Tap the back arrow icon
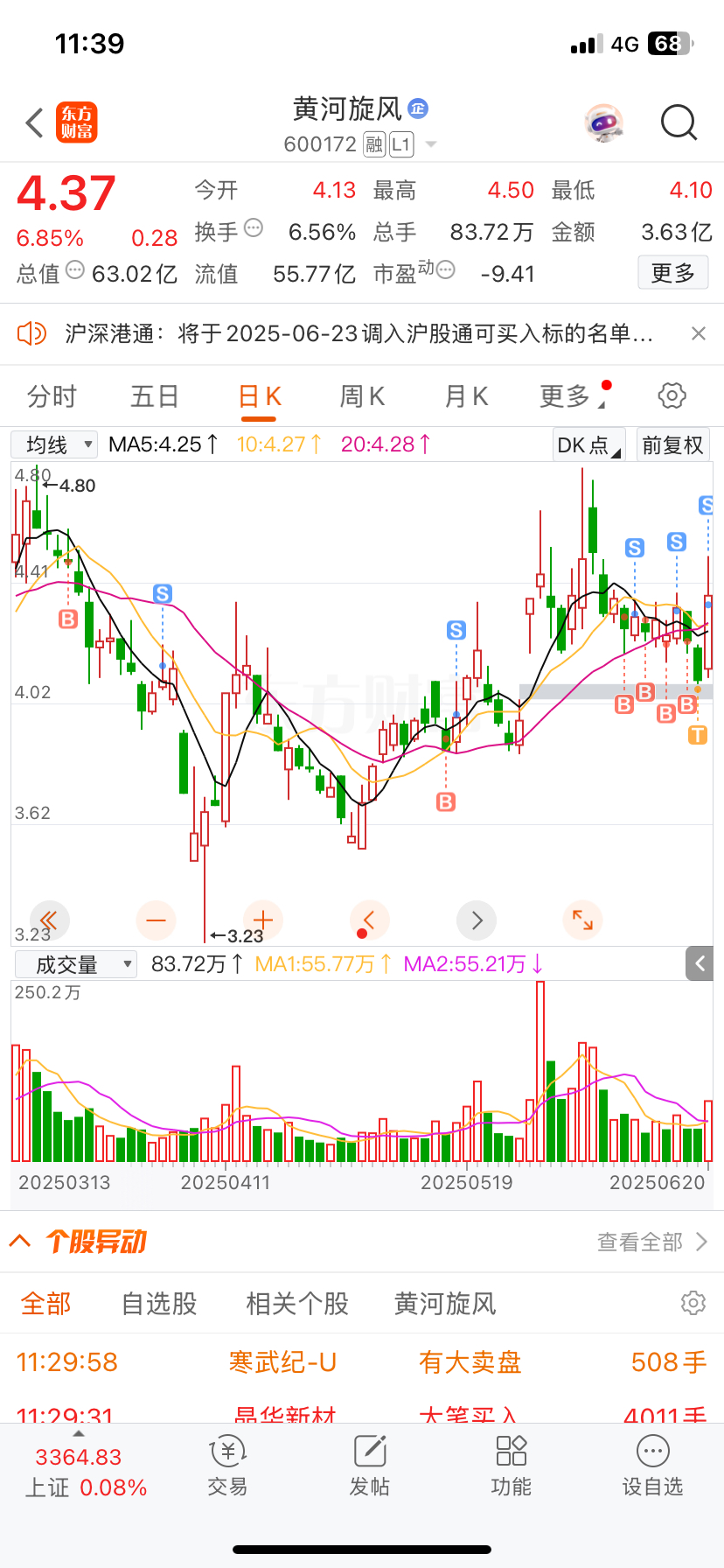 tap(34, 122)
